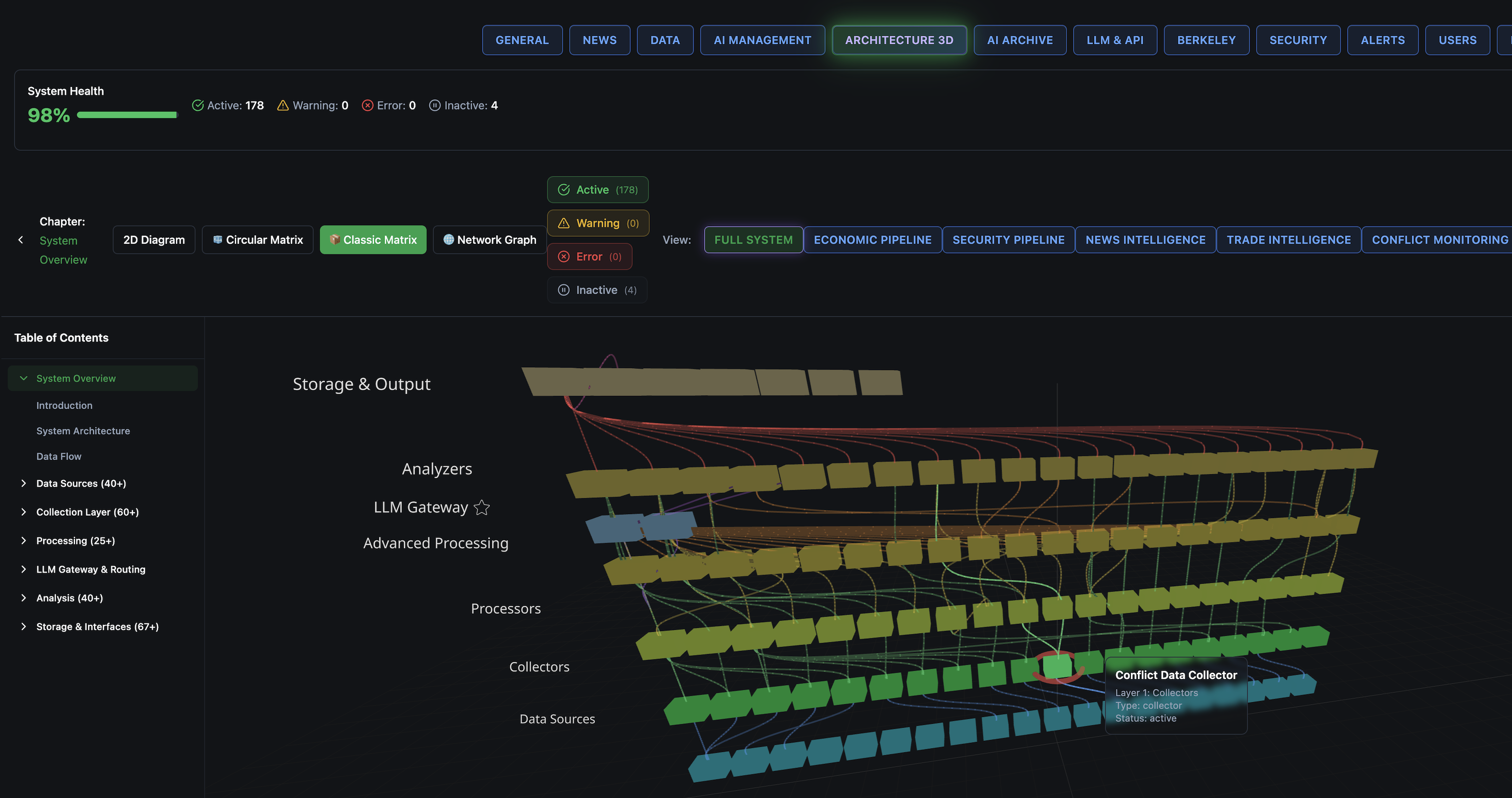Click the Circular Matrix cube icon
Image resolution: width=1512 pixels, height=798 pixels.
[x=217, y=240]
